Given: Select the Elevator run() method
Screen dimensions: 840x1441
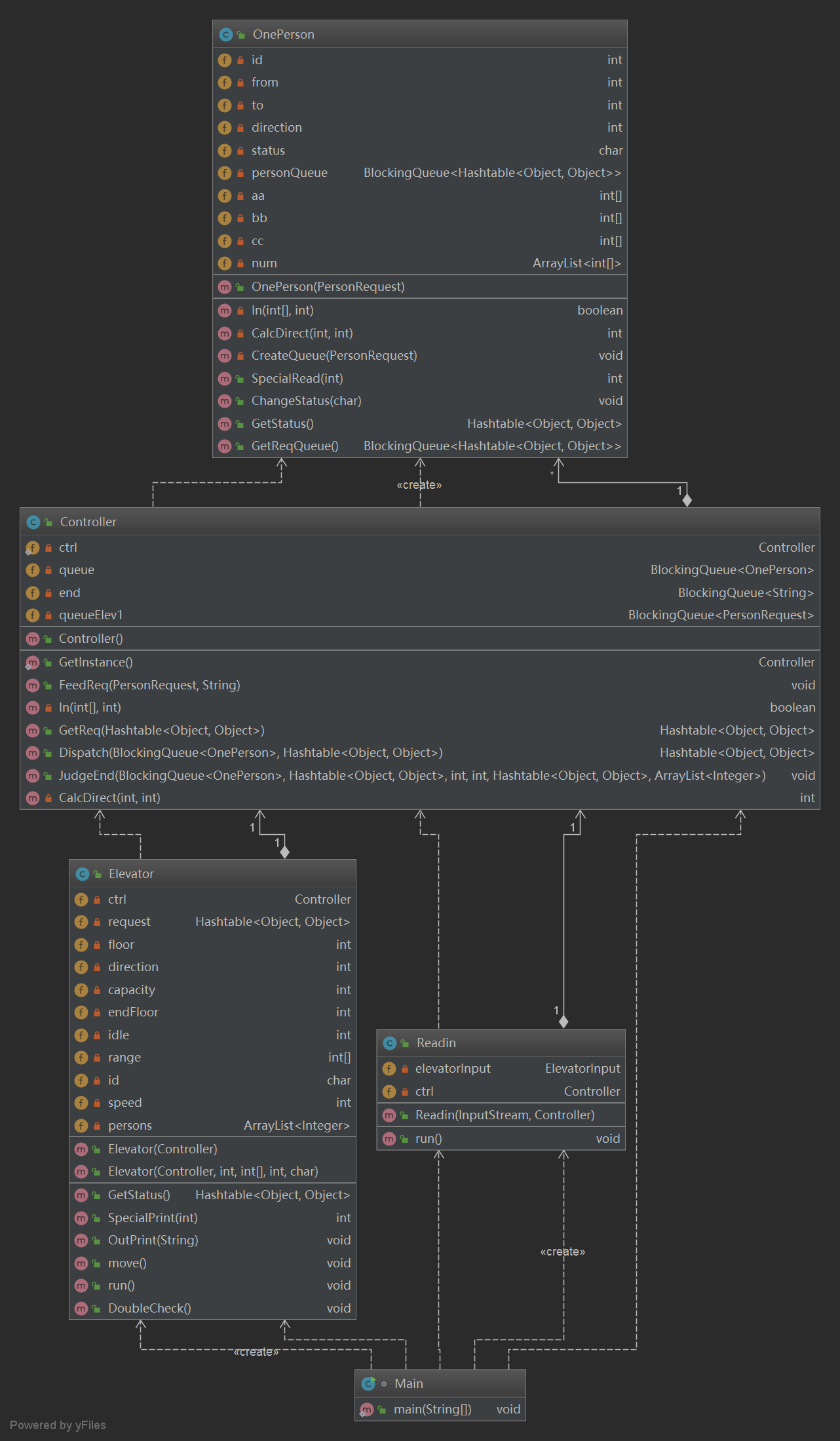Looking at the screenshot, I should click(x=212, y=1286).
